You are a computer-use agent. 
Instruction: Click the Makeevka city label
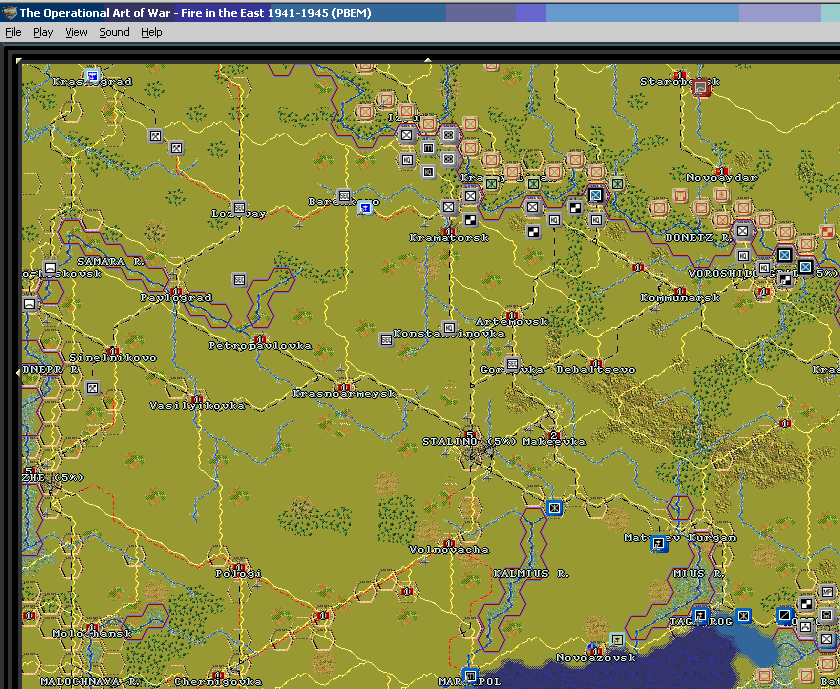tap(554, 442)
